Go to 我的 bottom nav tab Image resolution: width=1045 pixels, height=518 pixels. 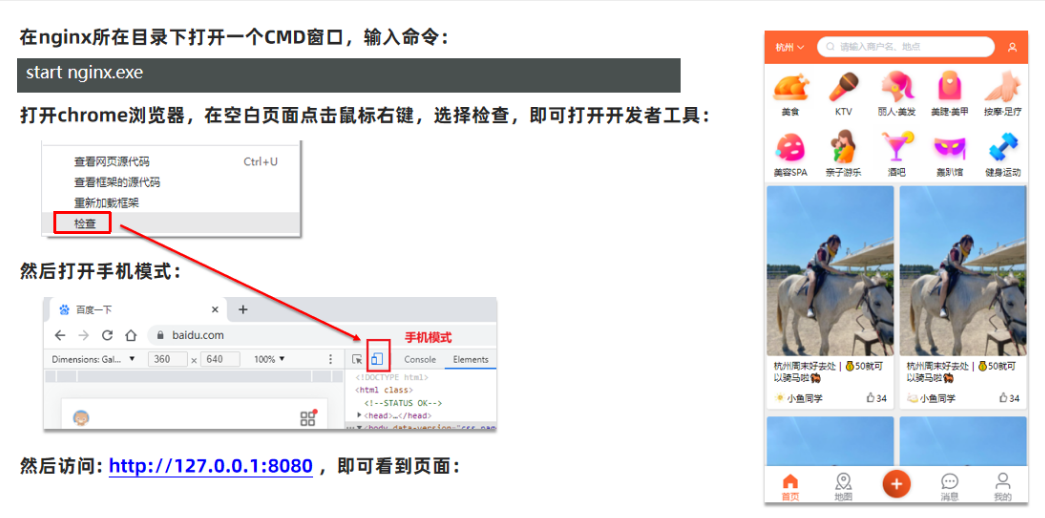(x=1003, y=487)
